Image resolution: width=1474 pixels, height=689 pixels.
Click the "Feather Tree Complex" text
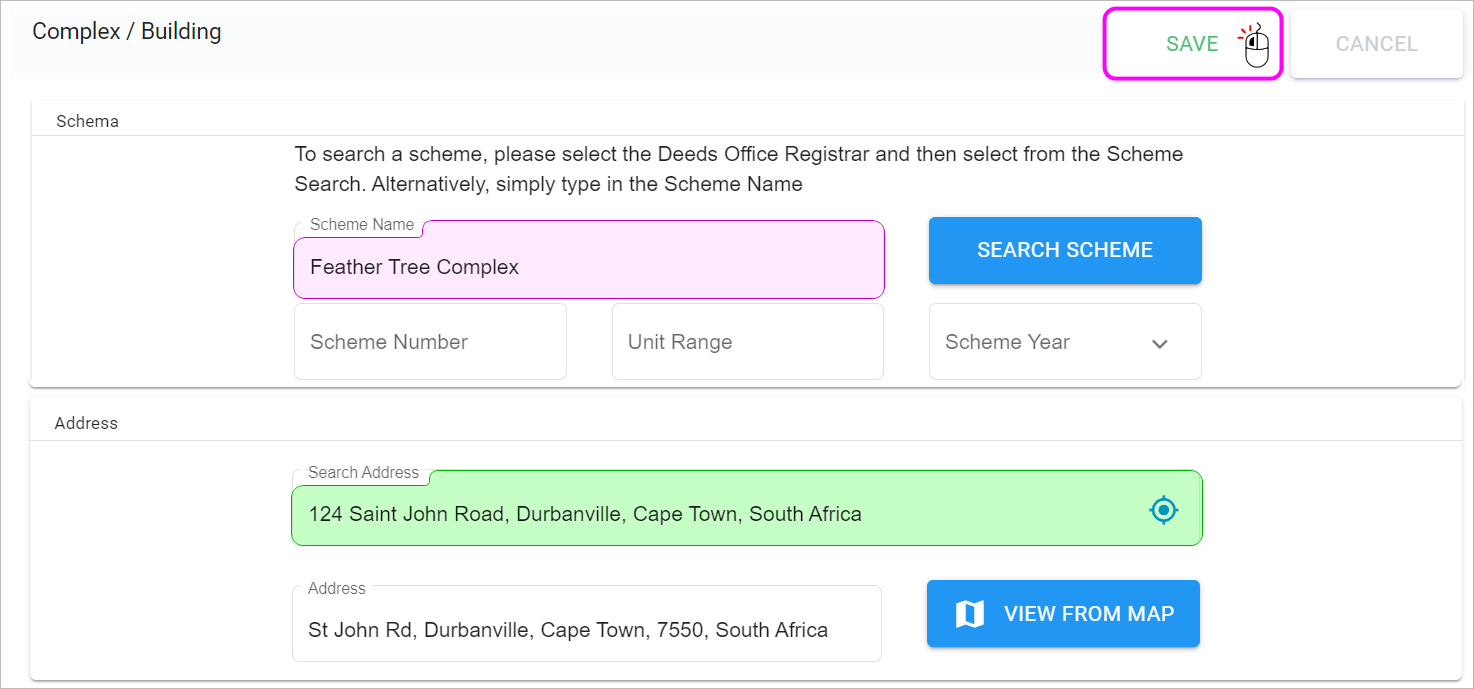click(415, 267)
